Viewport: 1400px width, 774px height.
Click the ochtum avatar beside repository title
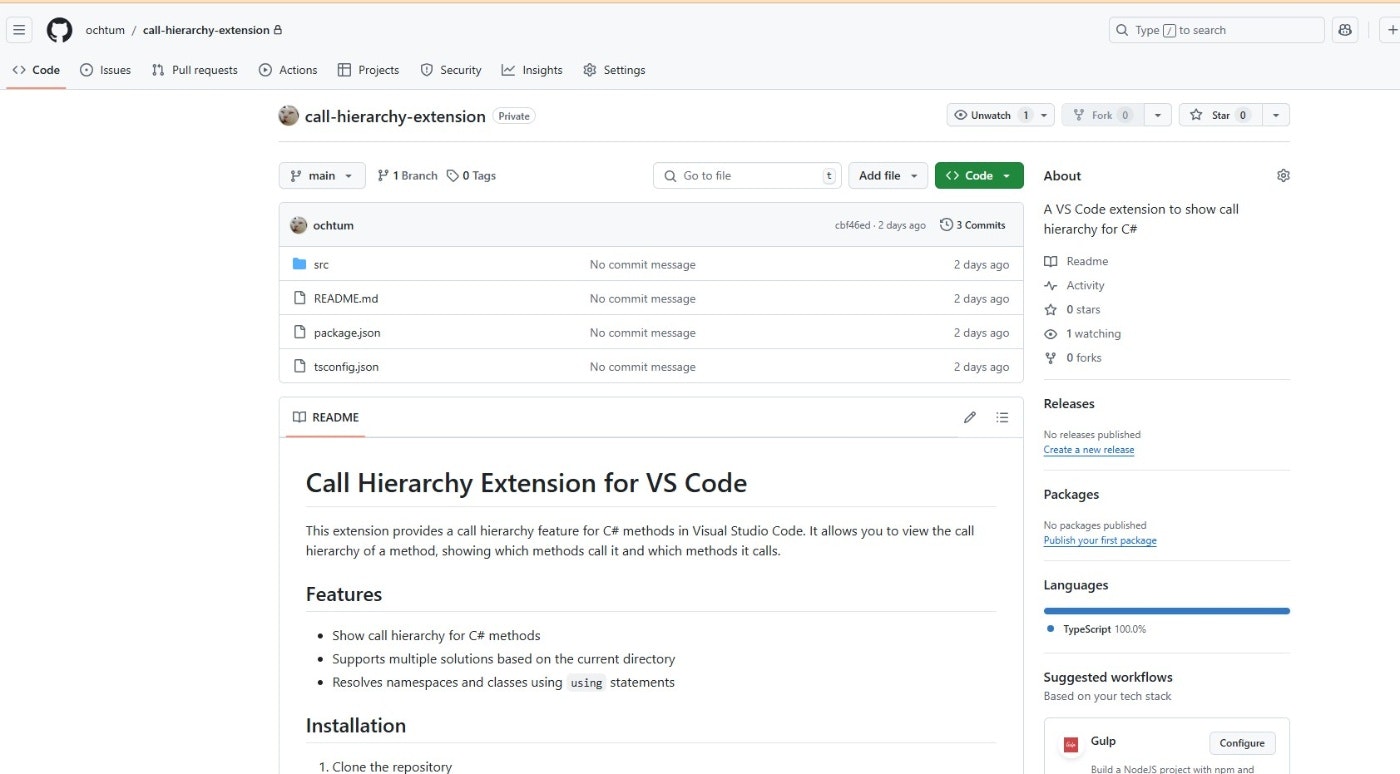coord(288,115)
